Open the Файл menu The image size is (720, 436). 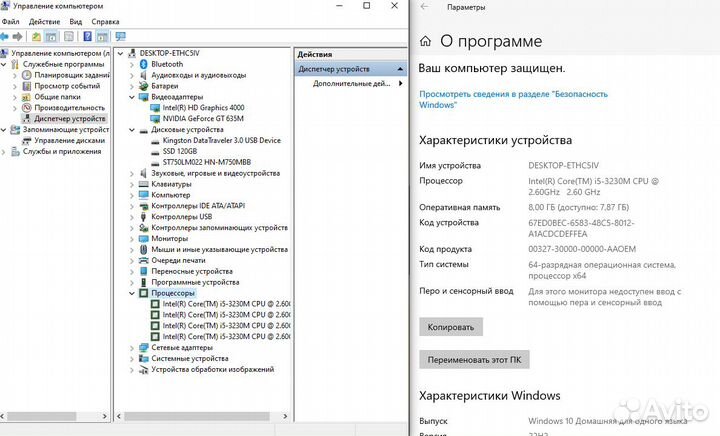(x=10, y=22)
